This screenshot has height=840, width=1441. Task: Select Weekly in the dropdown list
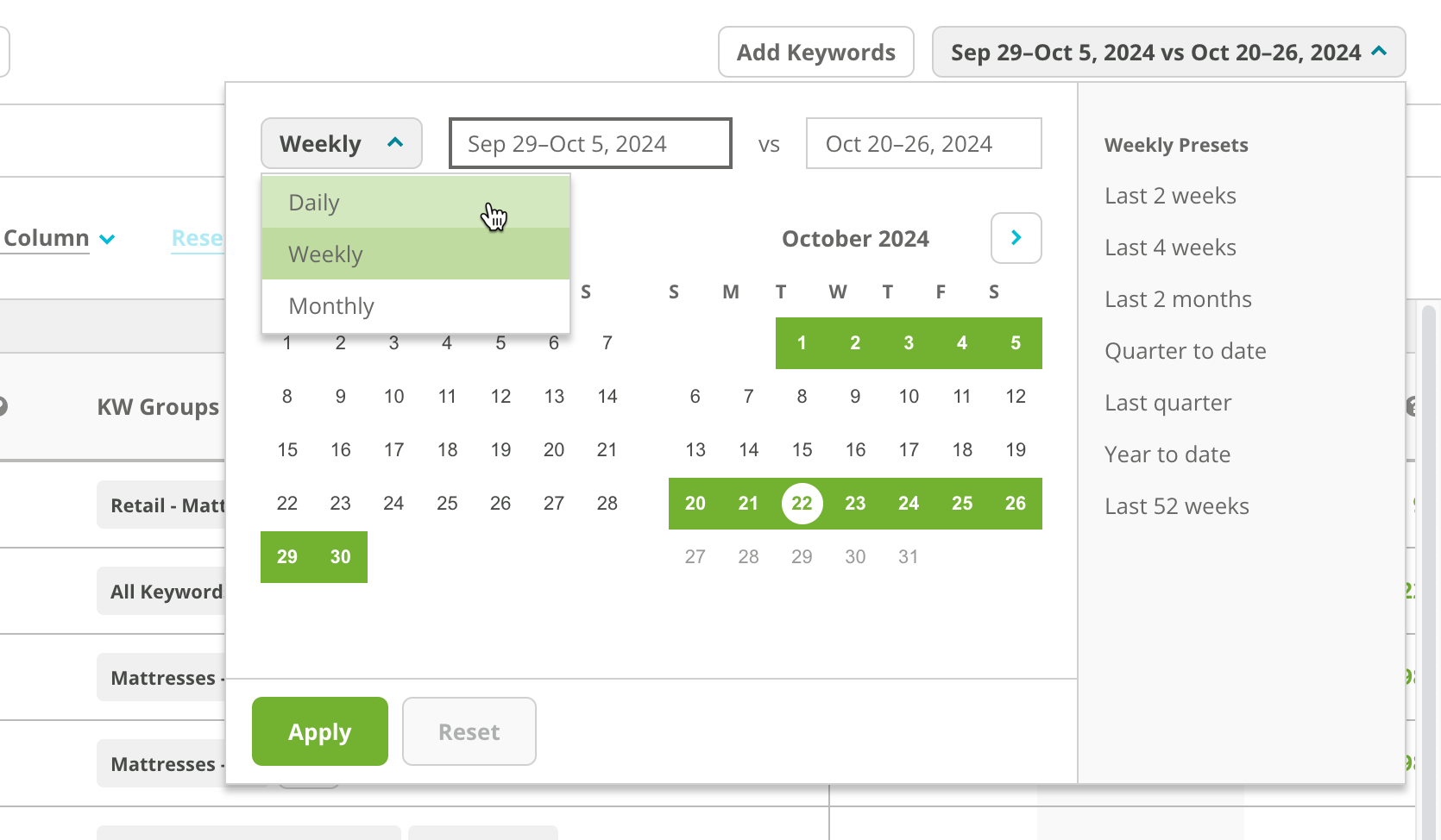pyautogui.click(x=416, y=254)
